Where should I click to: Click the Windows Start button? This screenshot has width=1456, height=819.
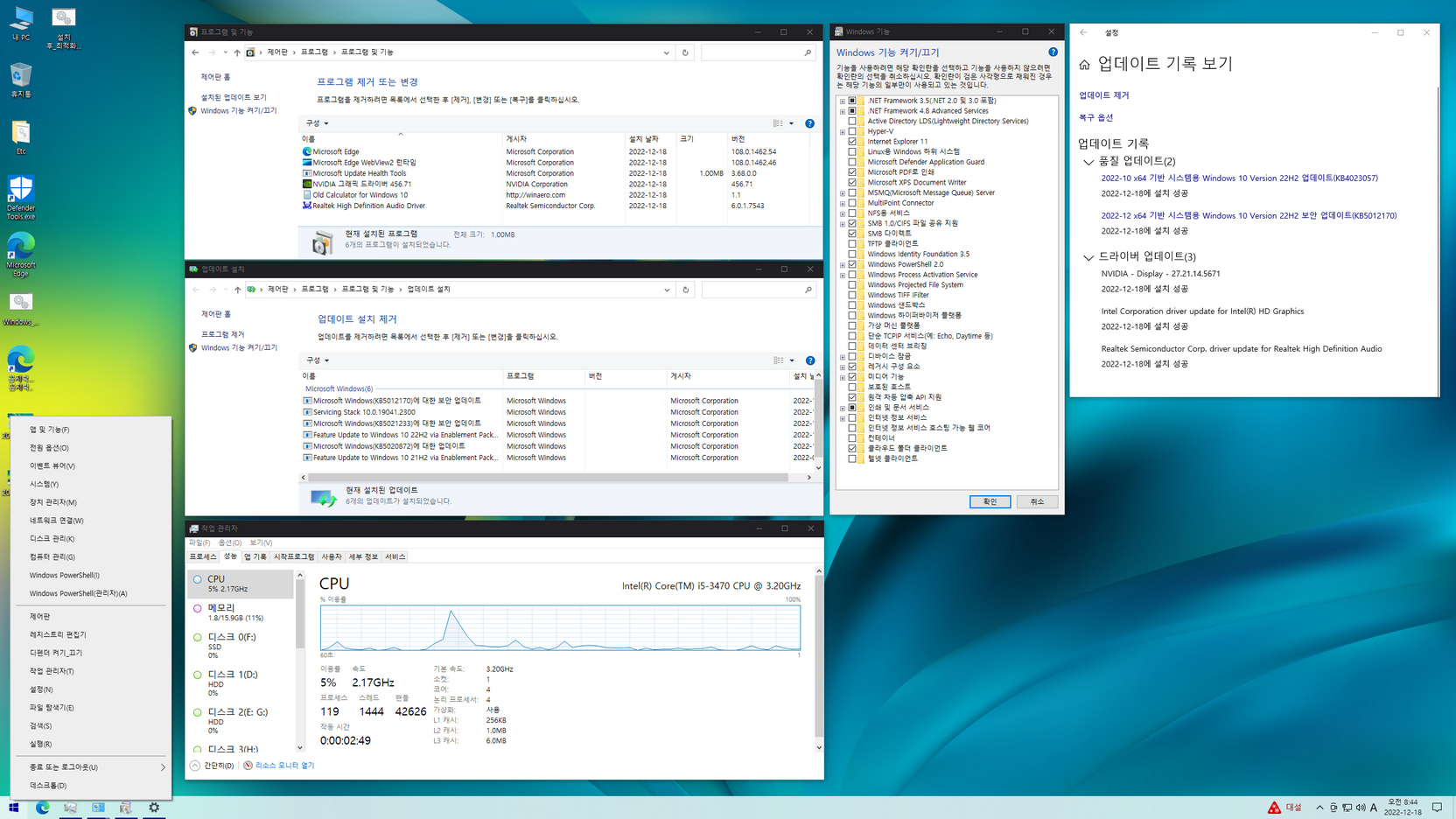[x=14, y=808]
